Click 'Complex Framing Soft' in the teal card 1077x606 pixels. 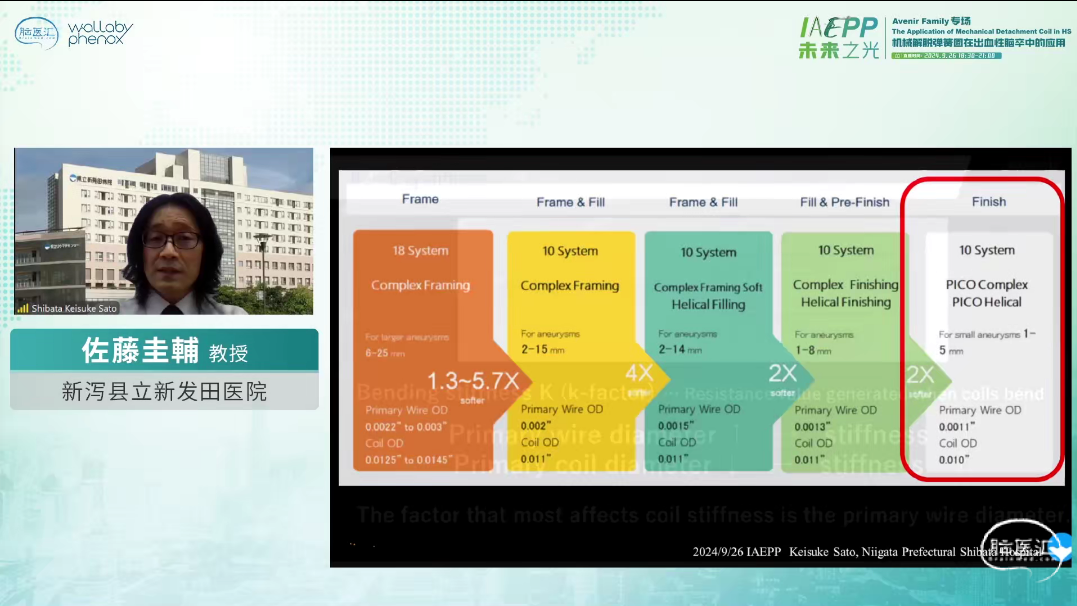(x=708, y=287)
